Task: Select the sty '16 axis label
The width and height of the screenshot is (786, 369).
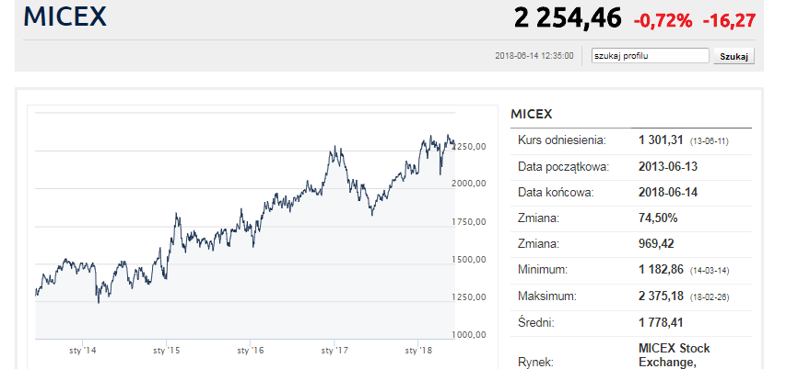Action: tap(251, 350)
